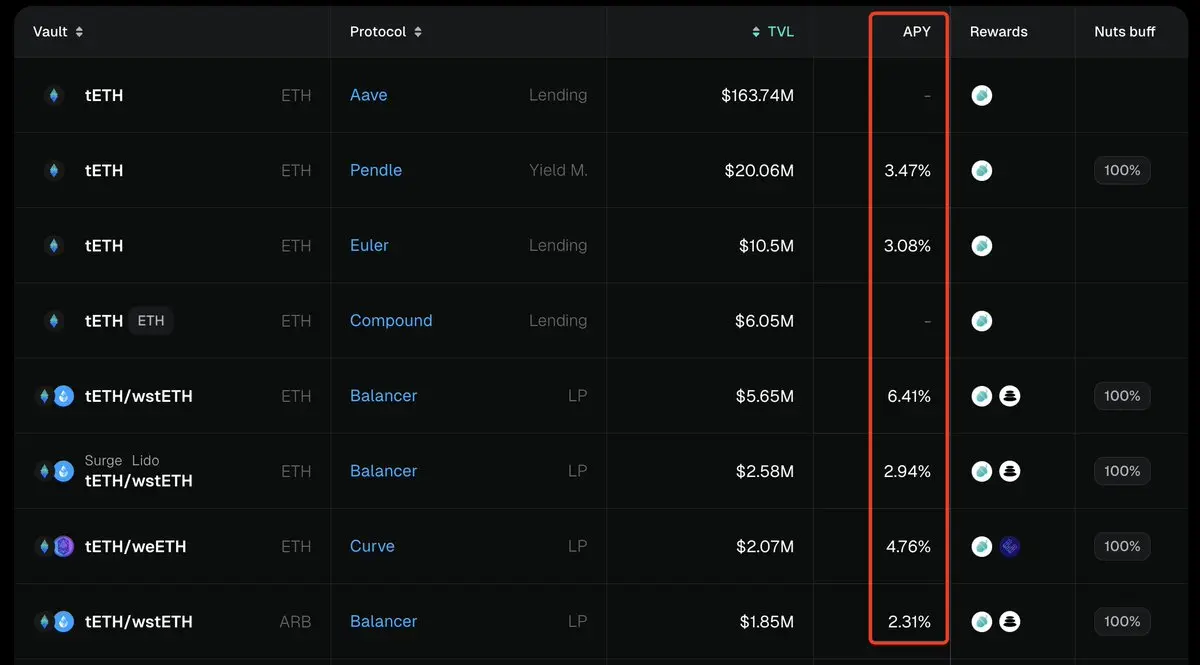Click the 6.41% APY value
This screenshot has height=665, width=1200.
(909, 396)
